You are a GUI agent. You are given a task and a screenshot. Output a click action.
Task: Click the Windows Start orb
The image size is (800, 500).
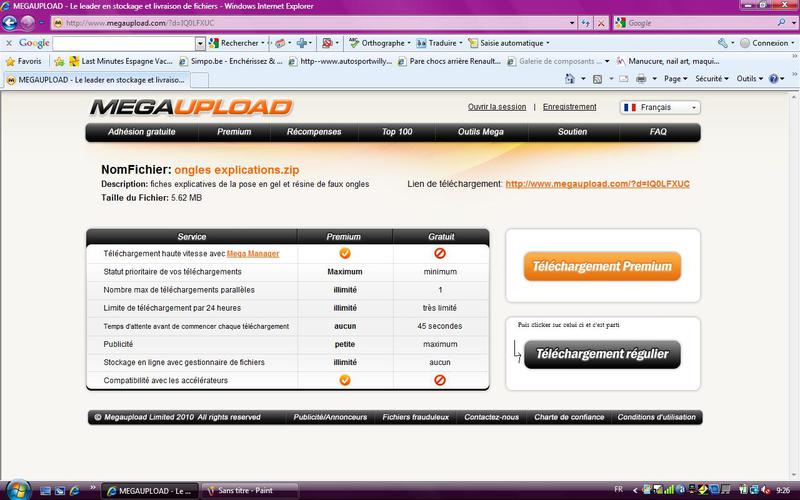click(17, 490)
